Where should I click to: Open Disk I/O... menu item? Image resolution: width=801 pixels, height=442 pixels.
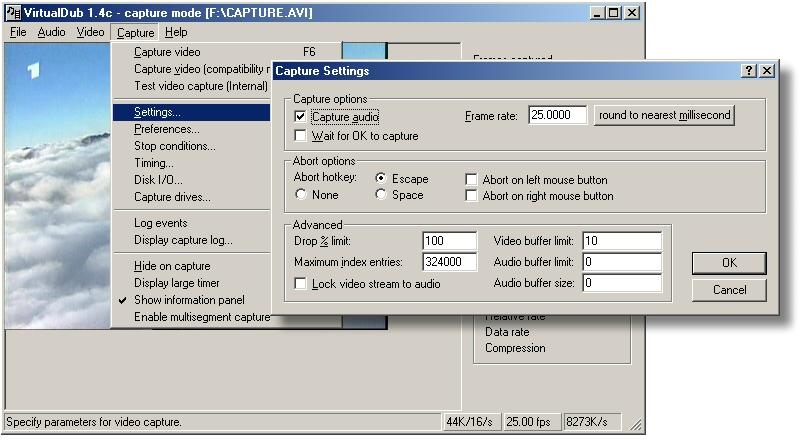click(x=192, y=179)
